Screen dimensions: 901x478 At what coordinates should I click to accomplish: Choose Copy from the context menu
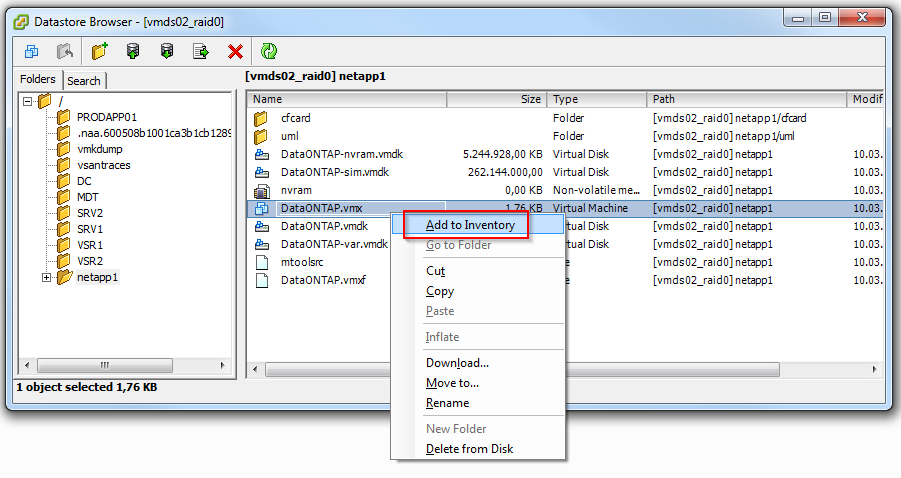(478, 291)
